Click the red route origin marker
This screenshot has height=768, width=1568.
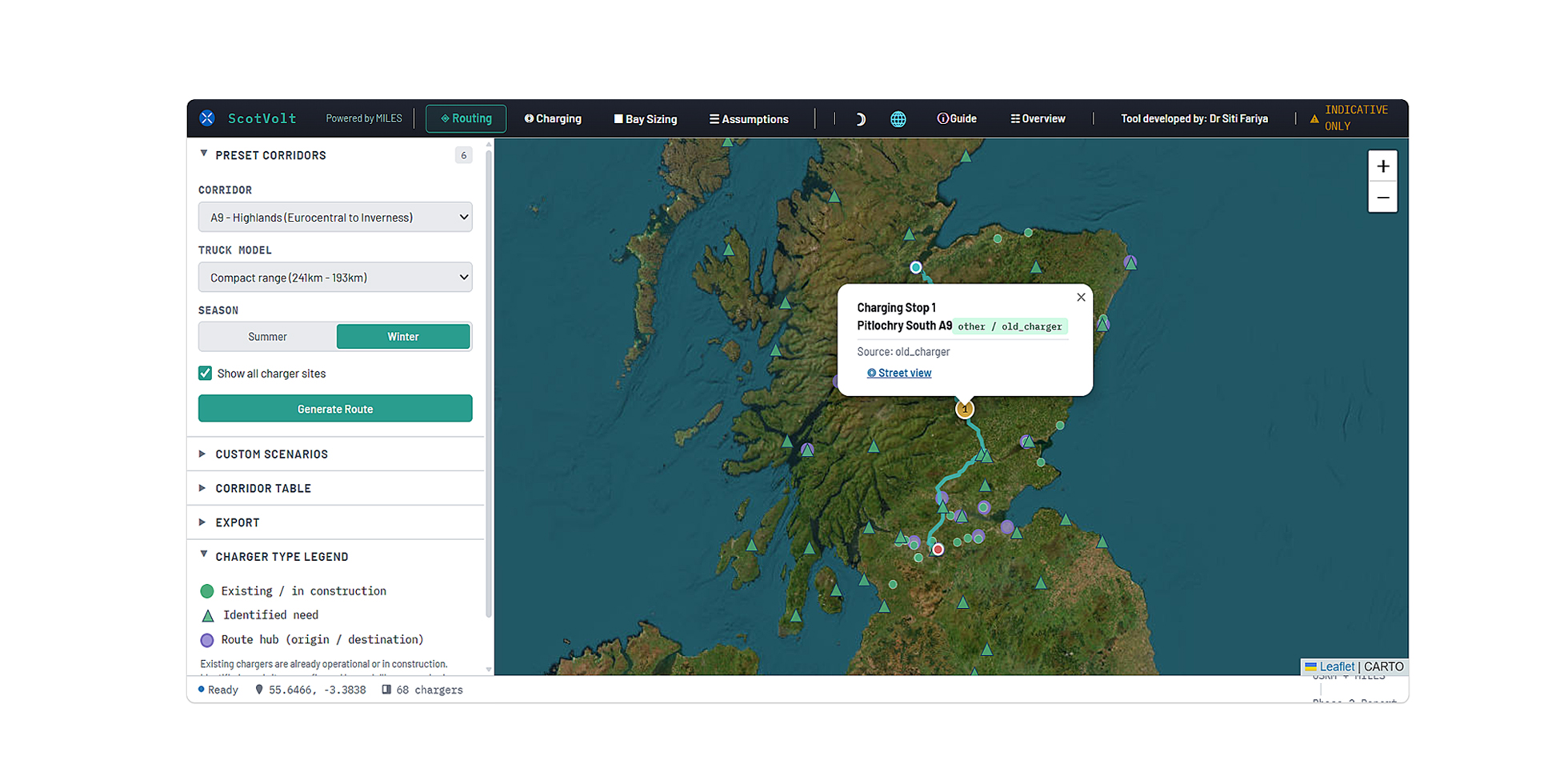click(938, 550)
